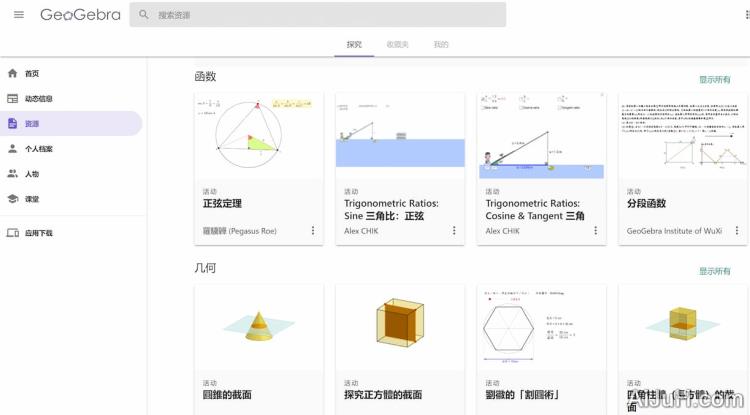This screenshot has height=415, width=750.
Task: Click the 函数 section heading
Action: tap(205, 76)
